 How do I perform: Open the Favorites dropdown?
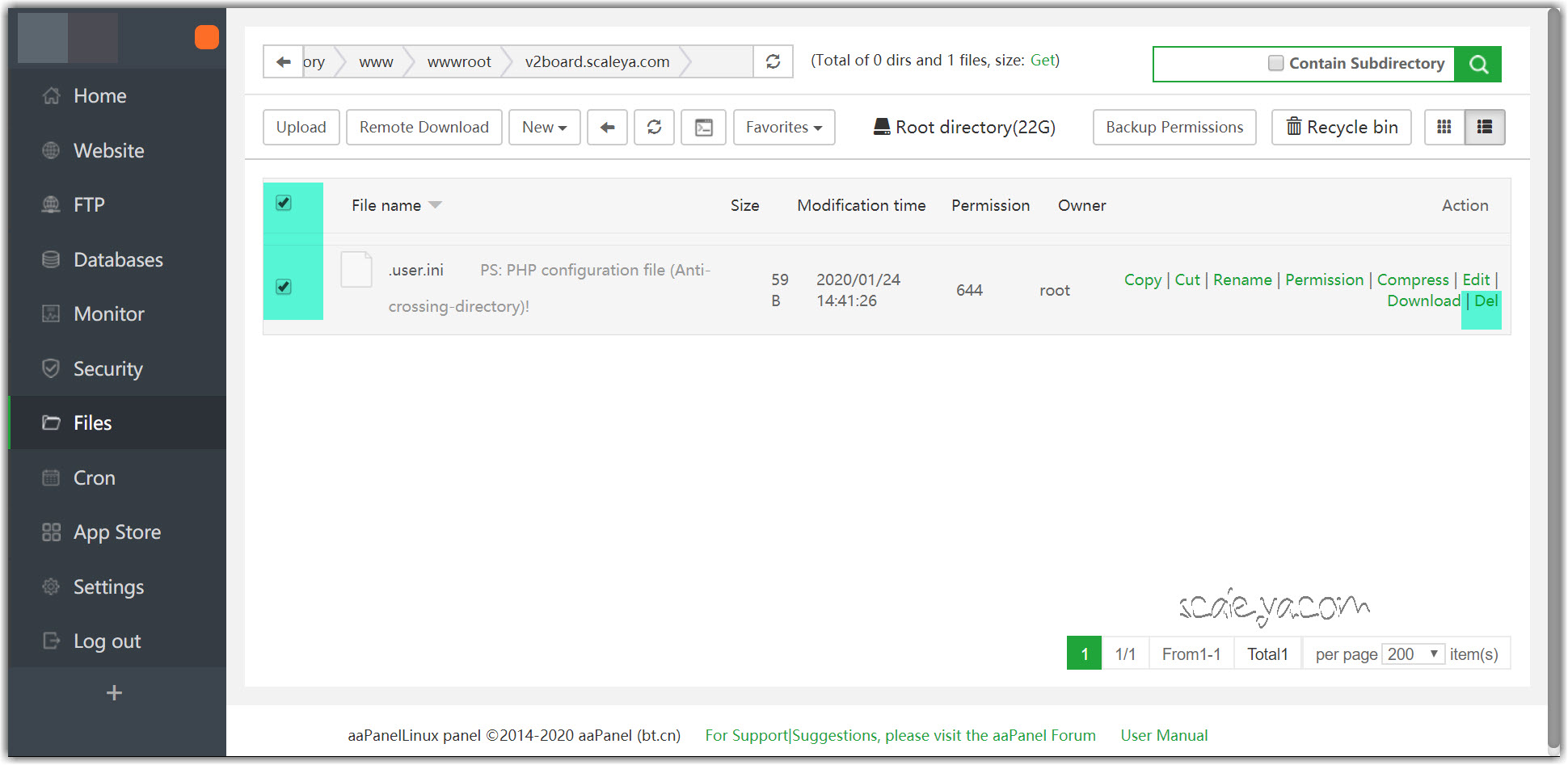coord(783,128)
